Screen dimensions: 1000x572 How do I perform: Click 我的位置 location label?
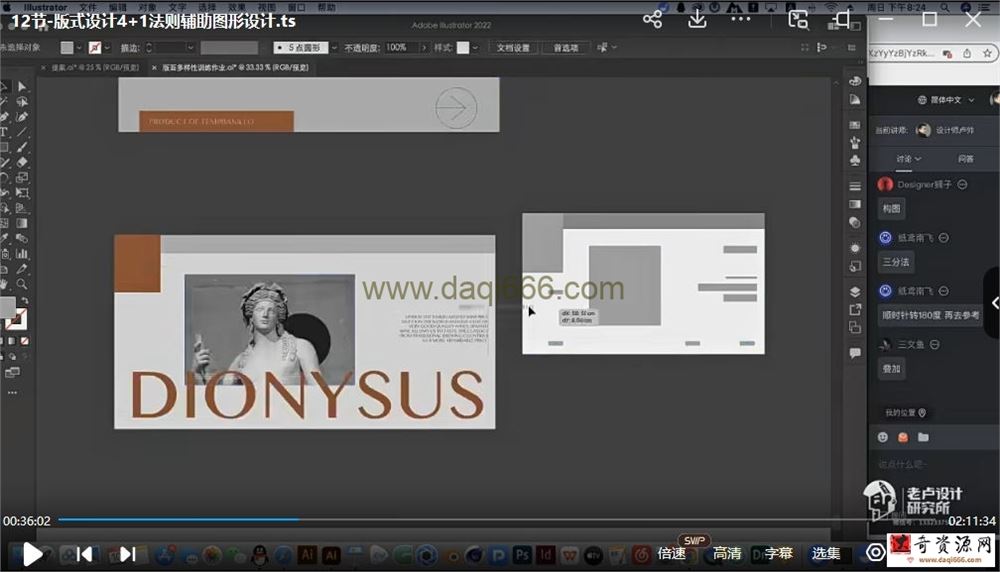(x=906, y=413)
